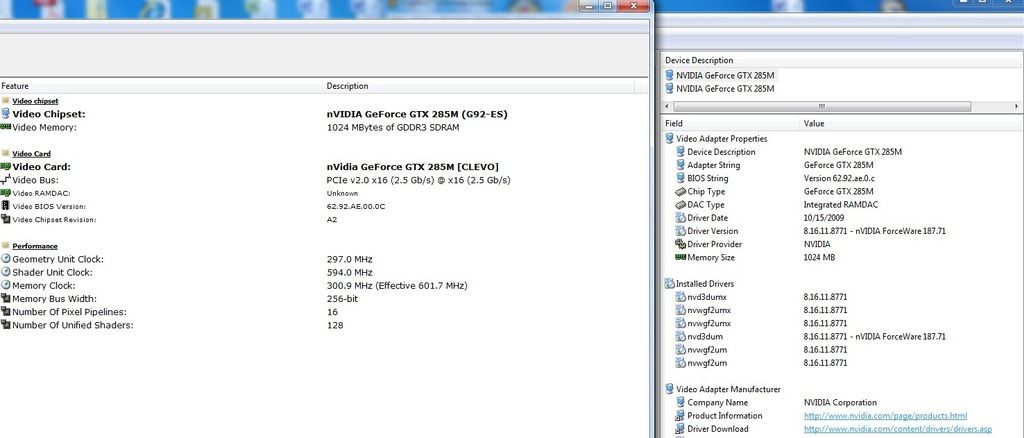Click the Video Adapter Manufacturer icon
This screenshot has height=438, width=1024.
pyautogui.click(x=669, y=389)
